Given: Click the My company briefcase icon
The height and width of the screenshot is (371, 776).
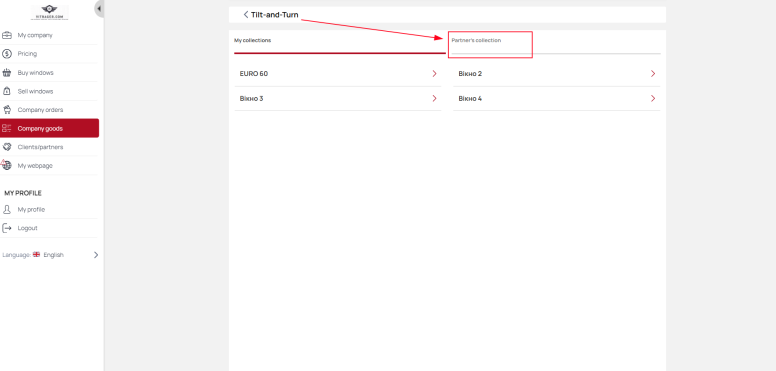Looking at the screenshot, I should click(7, 35).
